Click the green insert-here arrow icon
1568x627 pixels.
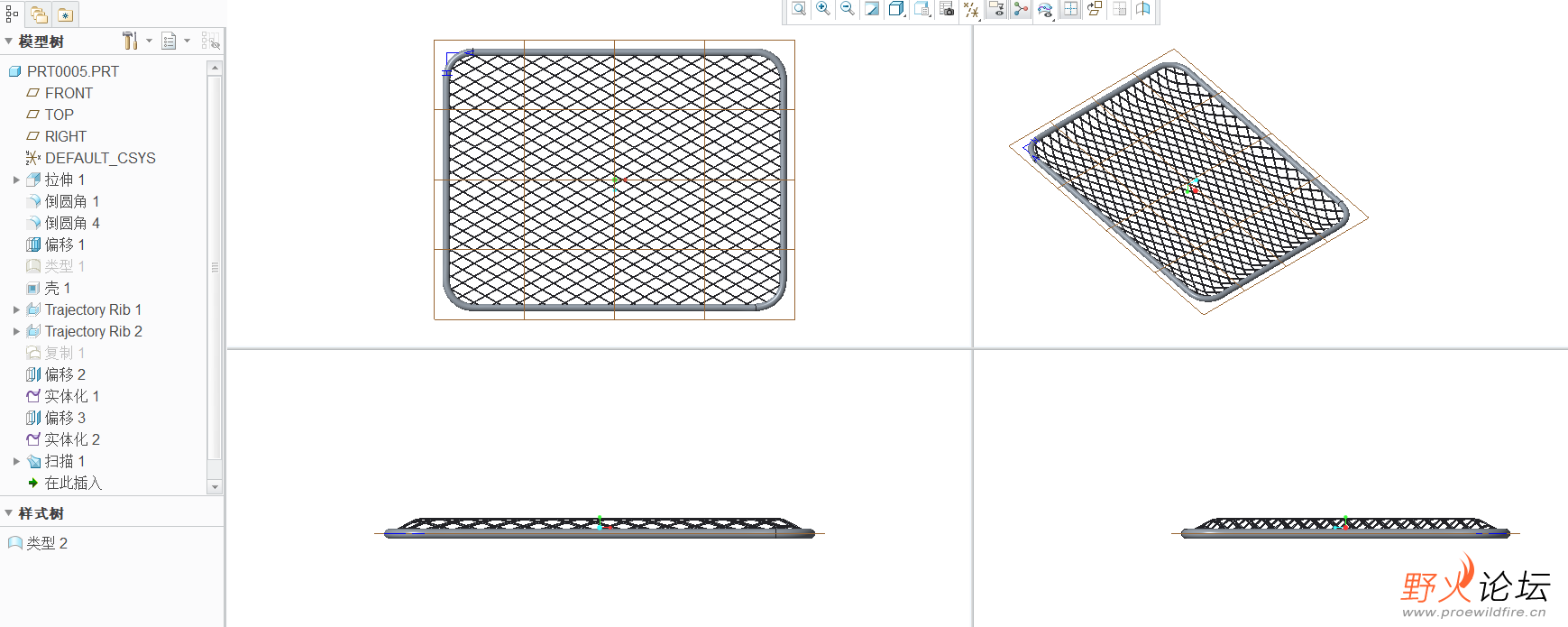pyautogui.click(x=33, y=483)
